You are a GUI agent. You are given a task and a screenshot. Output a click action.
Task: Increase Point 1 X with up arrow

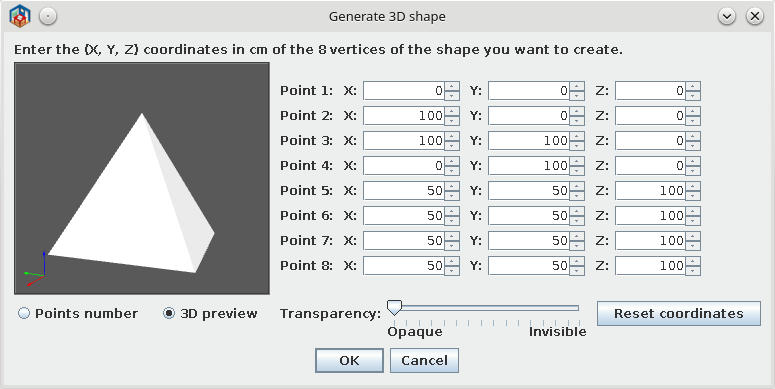452,86
